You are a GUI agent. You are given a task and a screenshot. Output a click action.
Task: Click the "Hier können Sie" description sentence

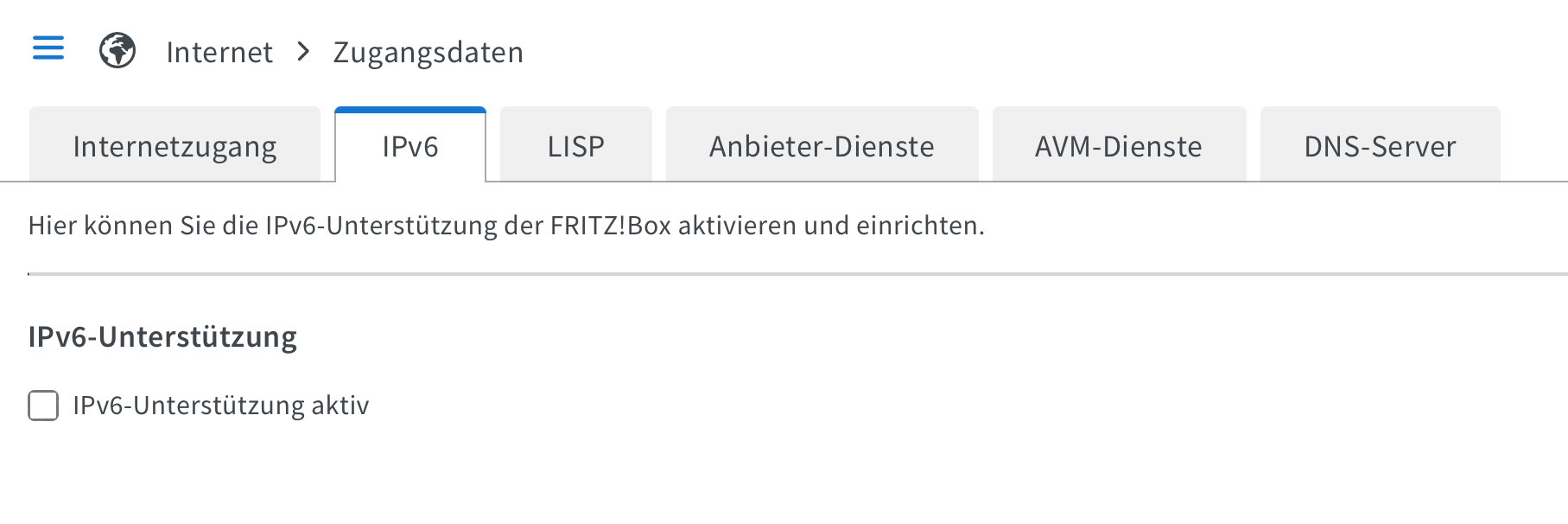click(506, 226)
